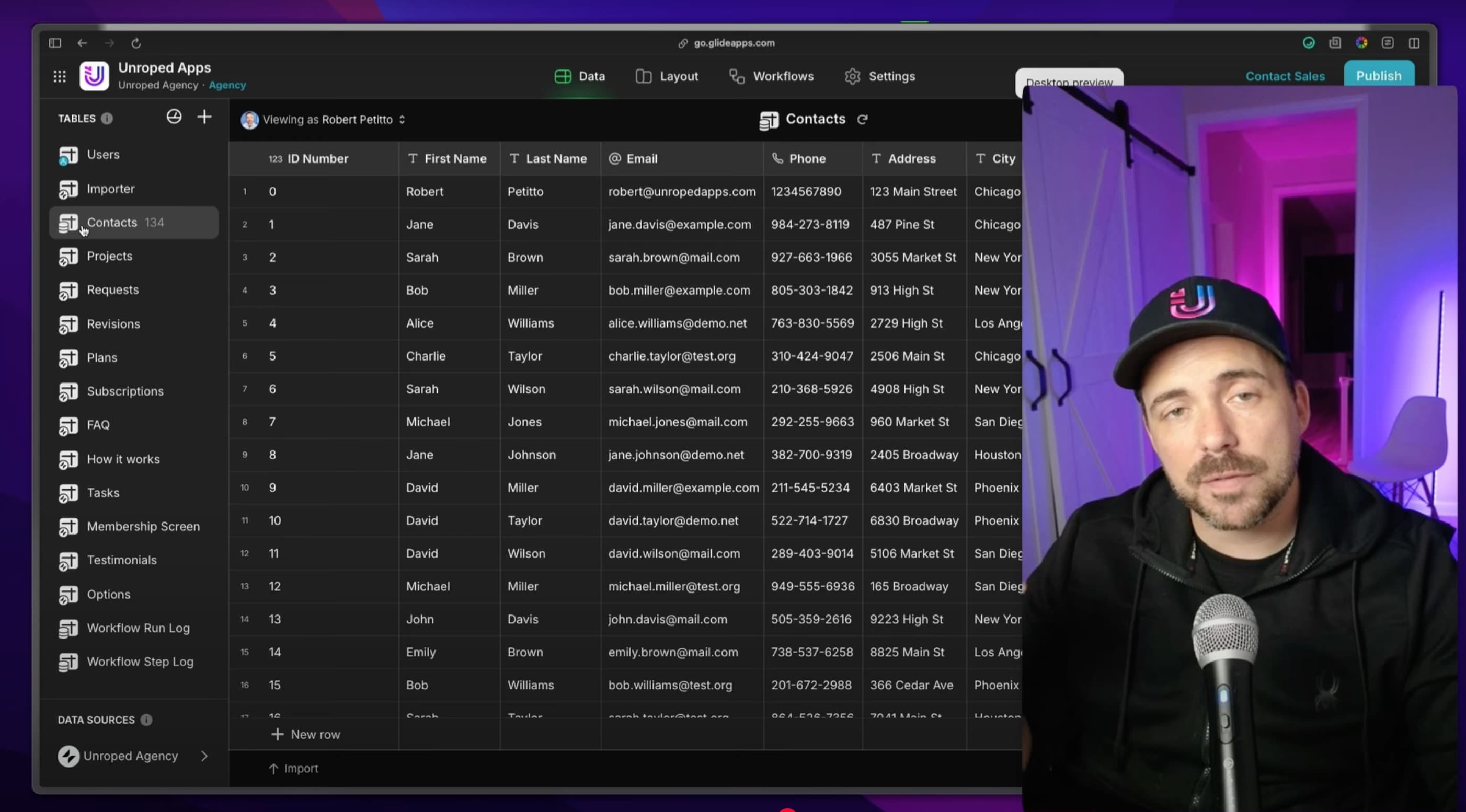The image size is (1466, 812).
Task: Expand the Unroped Agency data source
Action: [204, 756]
